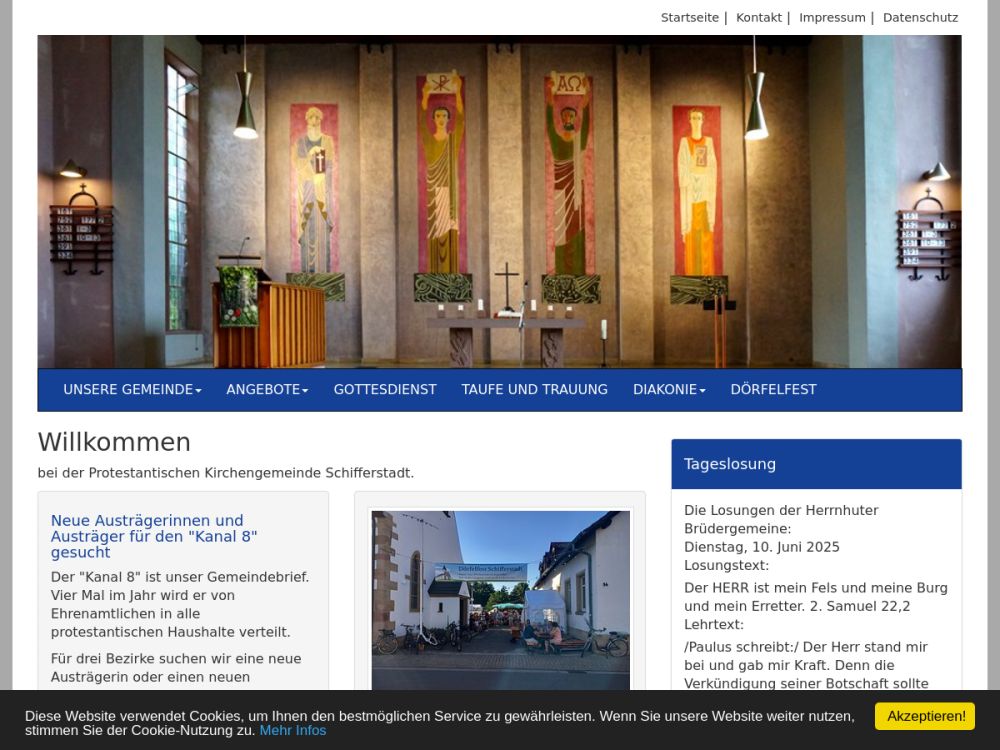Open the Impressum link
The image size is (1000, 750).
pyautogui.click(x=832, y=18)
